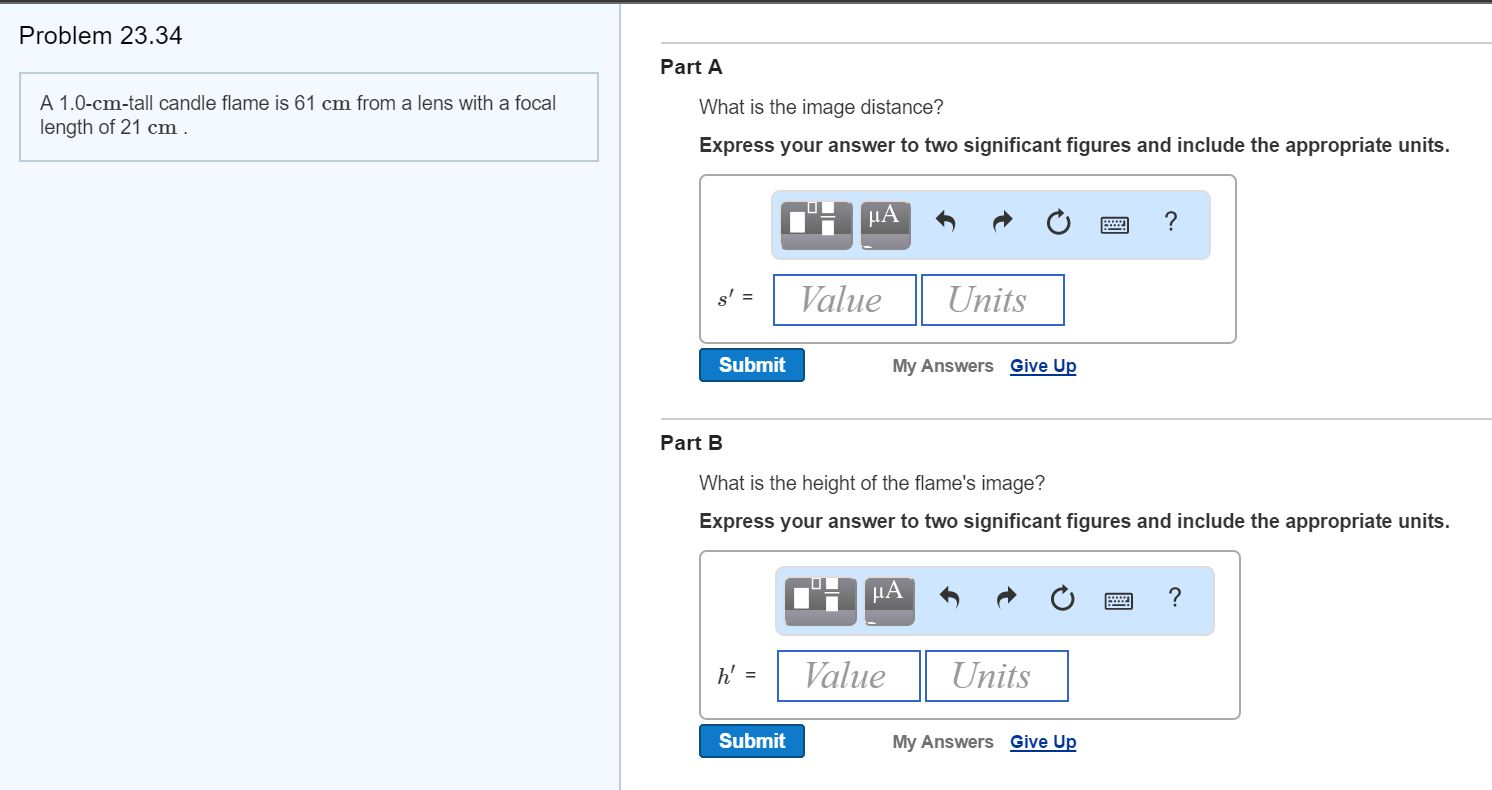The width and height of the screenshot is (1492, 790).
Task: Click Give Up link for Part B
Action: pos(1043,742)
